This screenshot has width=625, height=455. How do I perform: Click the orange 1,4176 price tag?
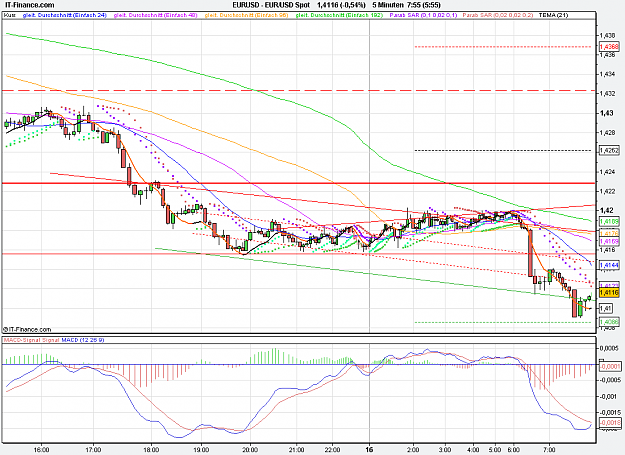pos(609,233)
